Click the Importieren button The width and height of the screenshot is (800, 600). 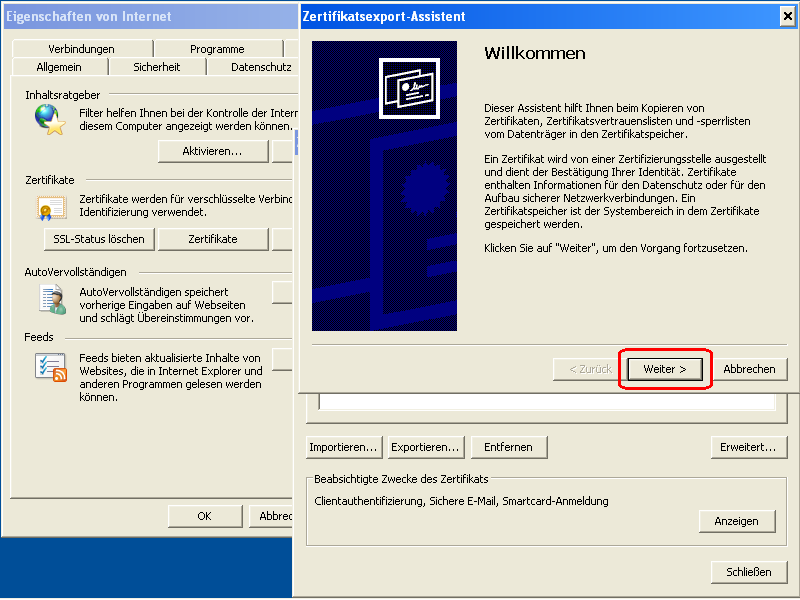pyautogui.click(x=343, y=447)
